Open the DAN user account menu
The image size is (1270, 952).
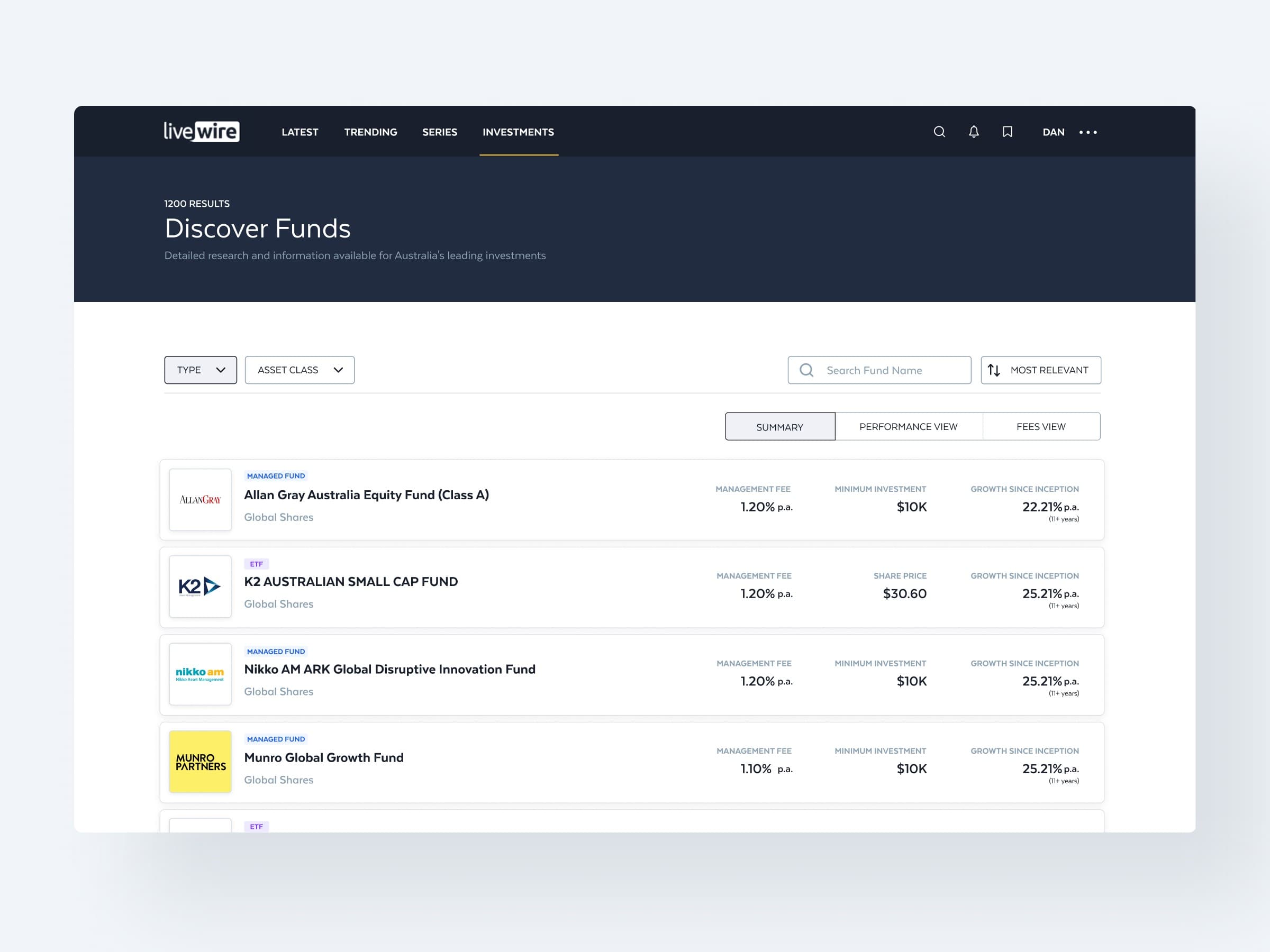click(x=1054, y=132)
